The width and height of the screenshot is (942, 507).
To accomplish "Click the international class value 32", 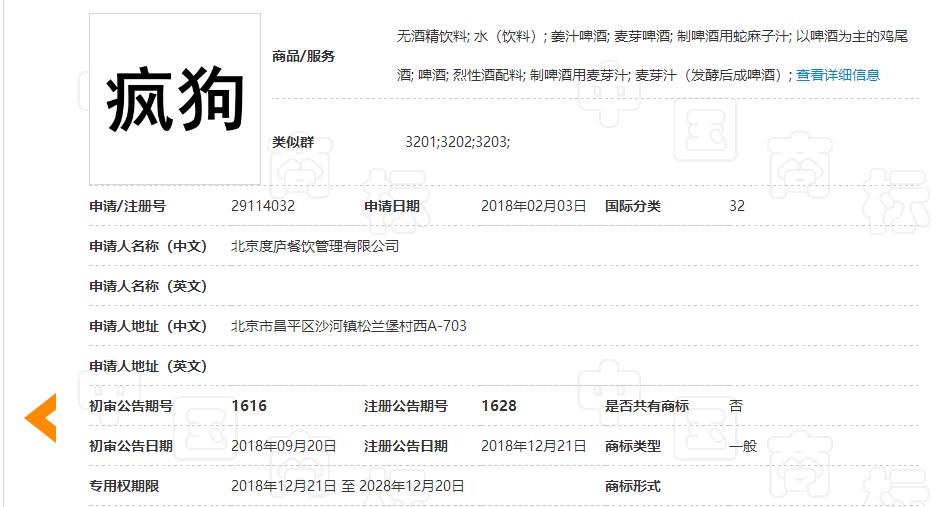I will coord(737,206).
